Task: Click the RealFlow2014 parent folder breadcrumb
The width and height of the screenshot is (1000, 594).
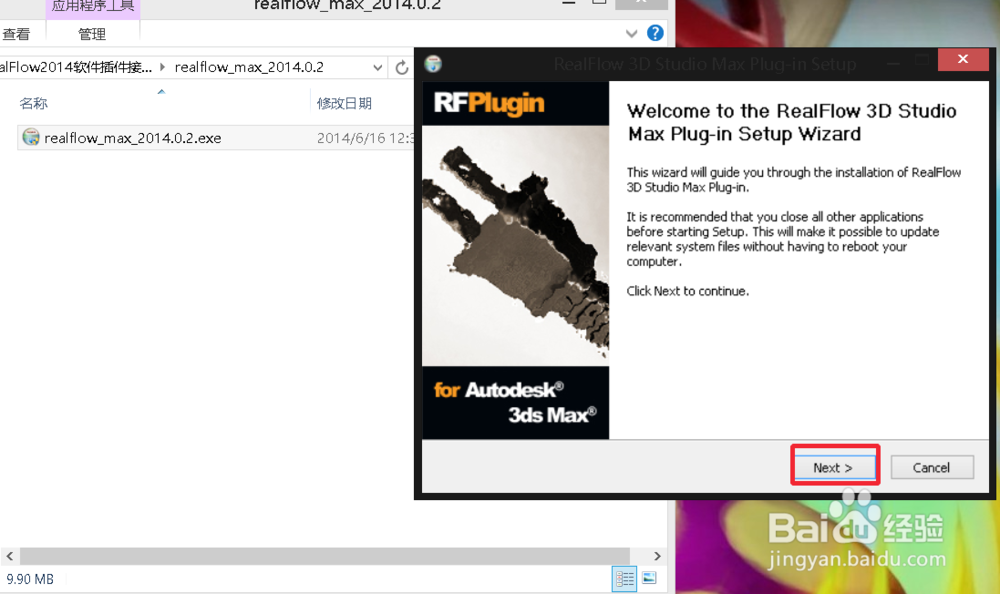Action: point(76,67)
